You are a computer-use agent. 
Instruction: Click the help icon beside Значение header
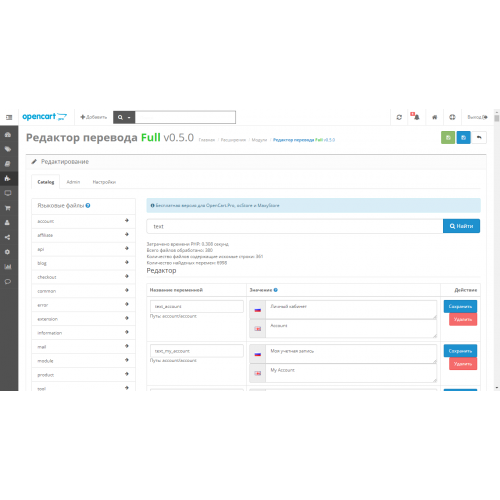click(x=276, y=290)
